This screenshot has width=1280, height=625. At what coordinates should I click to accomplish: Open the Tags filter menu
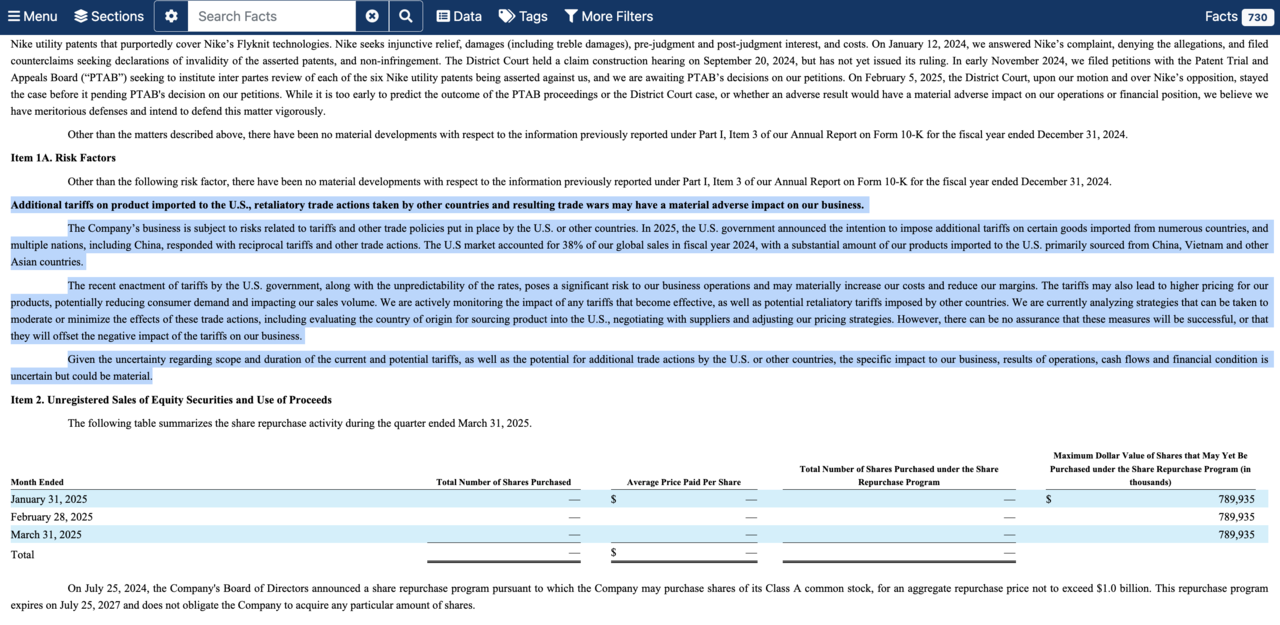(523, 16)
